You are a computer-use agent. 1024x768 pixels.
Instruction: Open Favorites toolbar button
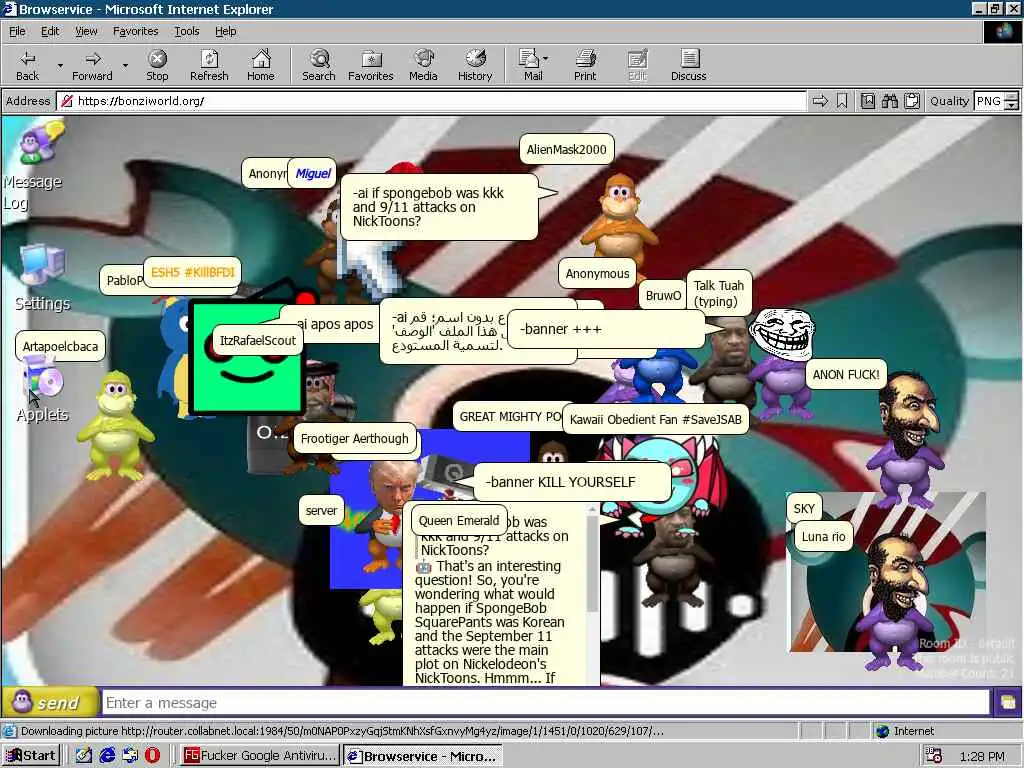370,65
